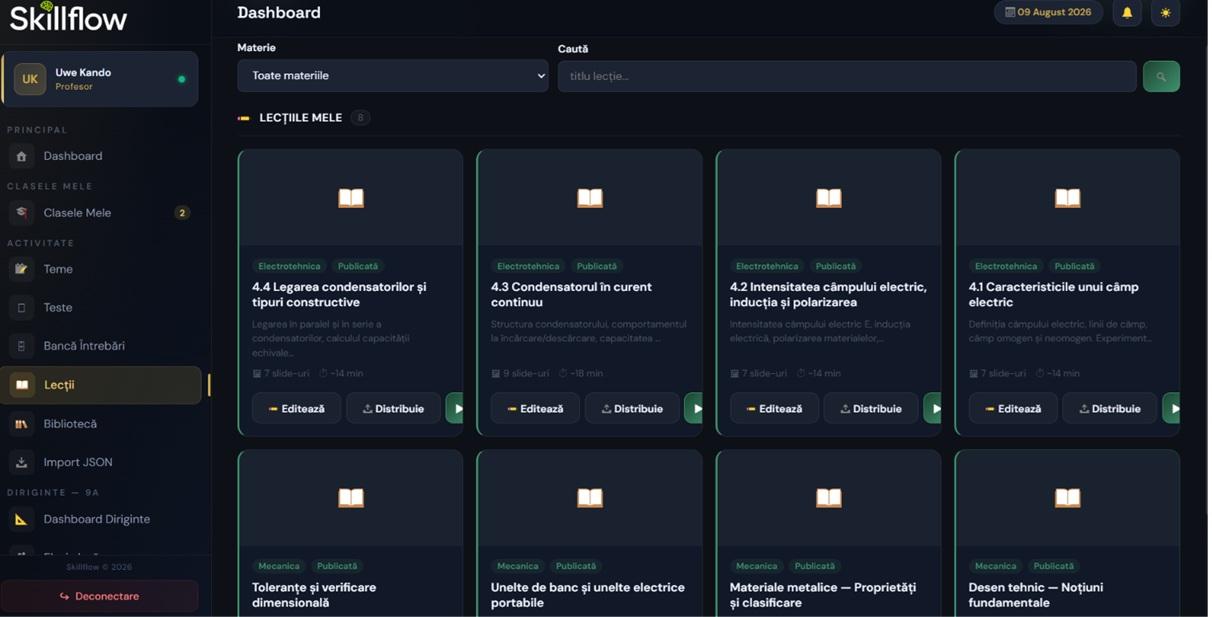The width and height of the screenshot is (1212, 617).
Task: Open lesson title 4.3 Condensatorul în curent continuu
Action: point(573,296)
